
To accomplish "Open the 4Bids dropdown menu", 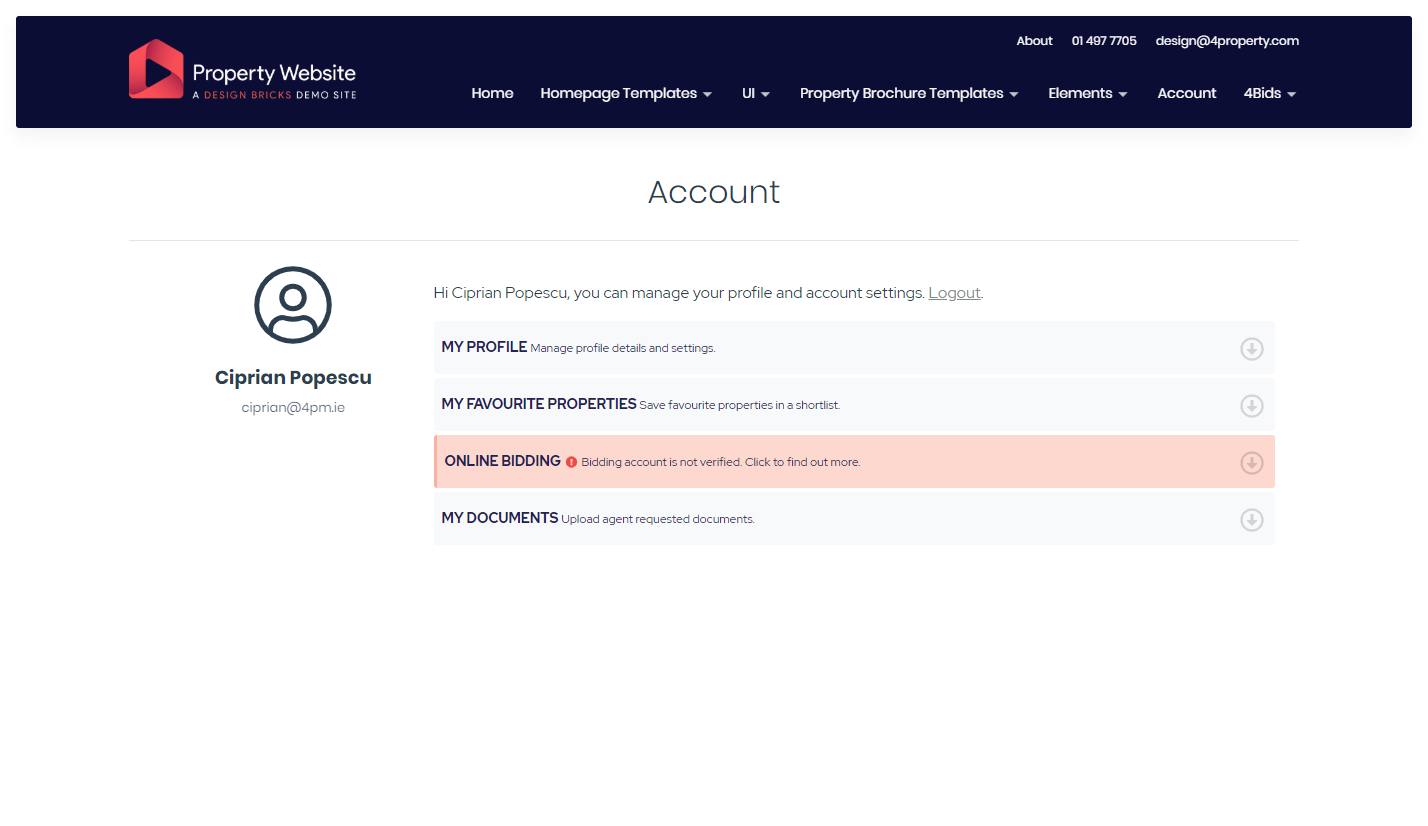I will (1269, 93).
